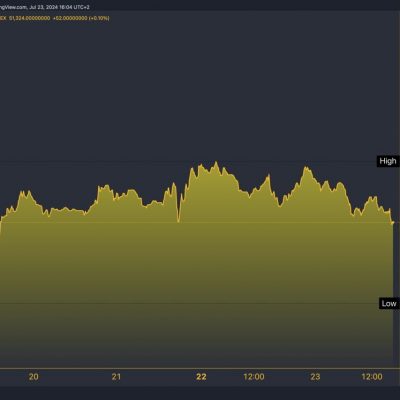This screenshot has width=400, height=400.
Task: Click the sharp dip bottom before date 22
Action: (178, 221)
